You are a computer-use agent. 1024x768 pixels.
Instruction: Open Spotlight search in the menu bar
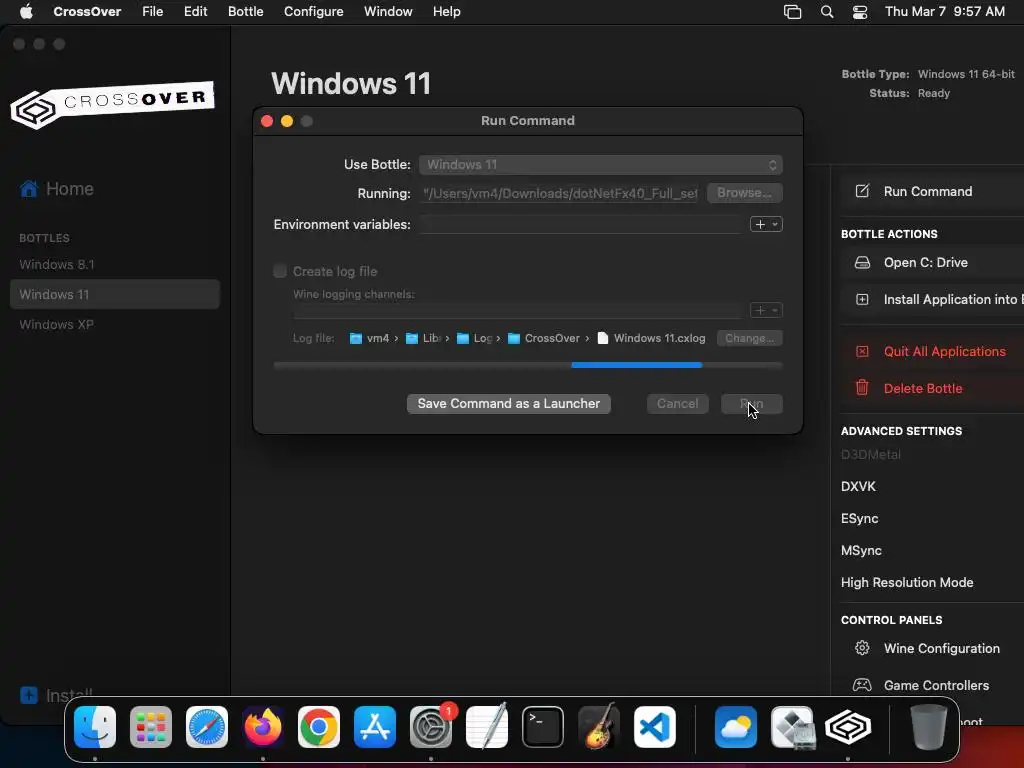(827, 12)
